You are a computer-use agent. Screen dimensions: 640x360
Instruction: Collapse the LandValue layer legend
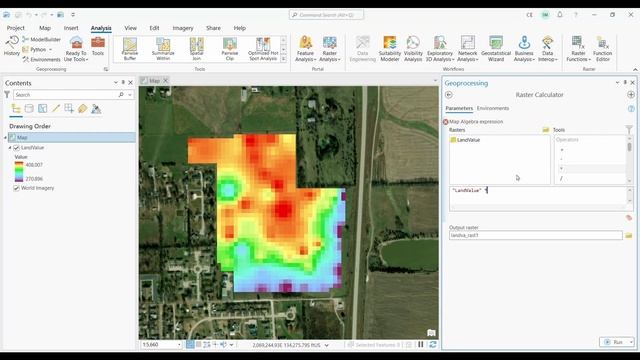10,148
